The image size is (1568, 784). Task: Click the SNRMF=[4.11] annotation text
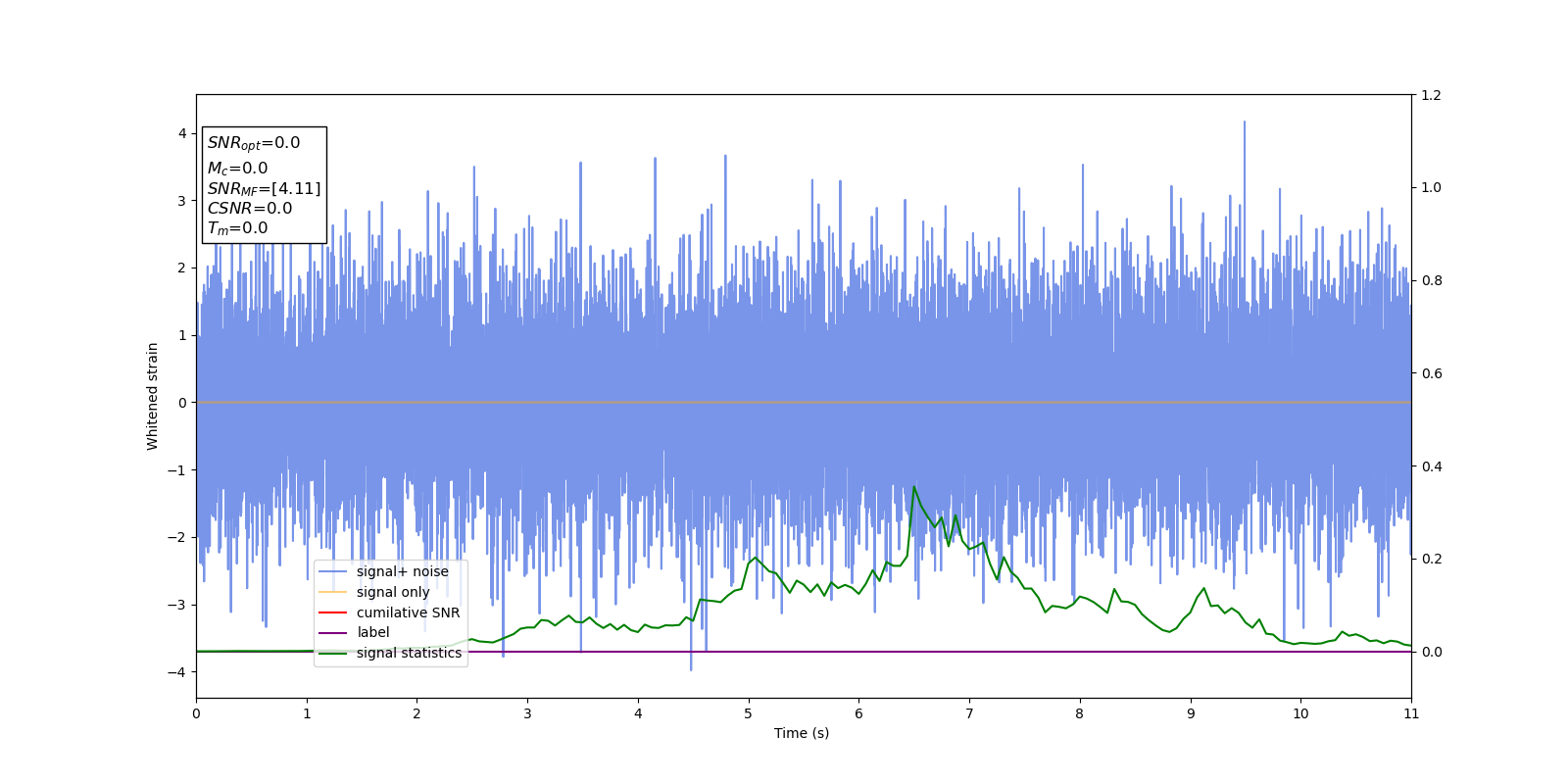click(x=264, y=188)
